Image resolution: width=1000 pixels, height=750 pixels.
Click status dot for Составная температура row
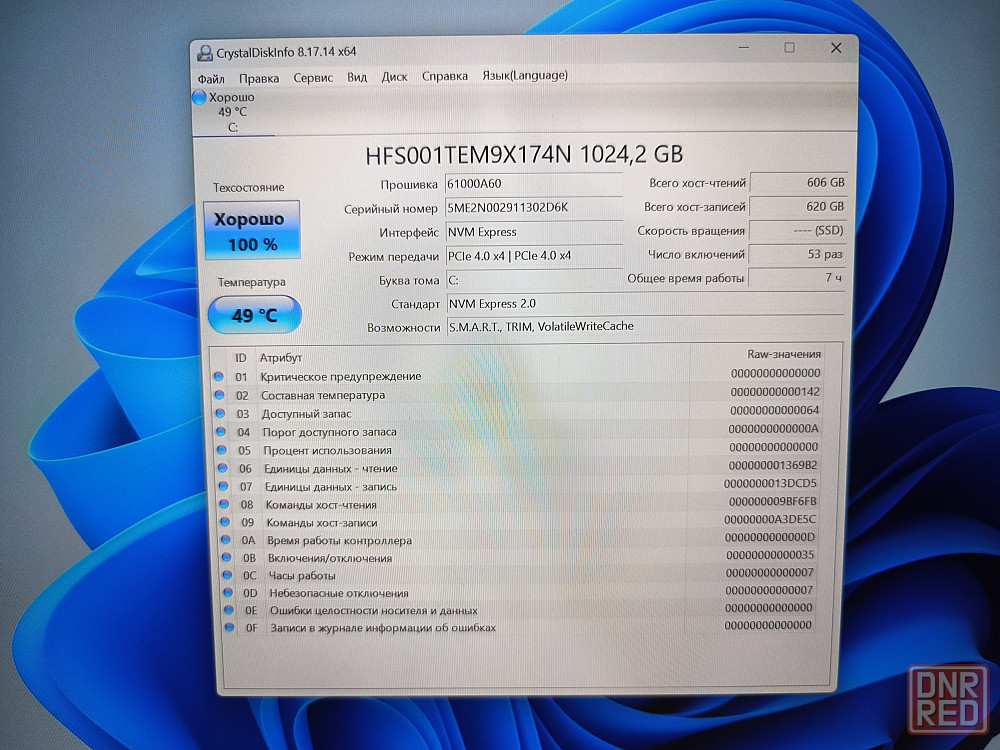(219, 395)
